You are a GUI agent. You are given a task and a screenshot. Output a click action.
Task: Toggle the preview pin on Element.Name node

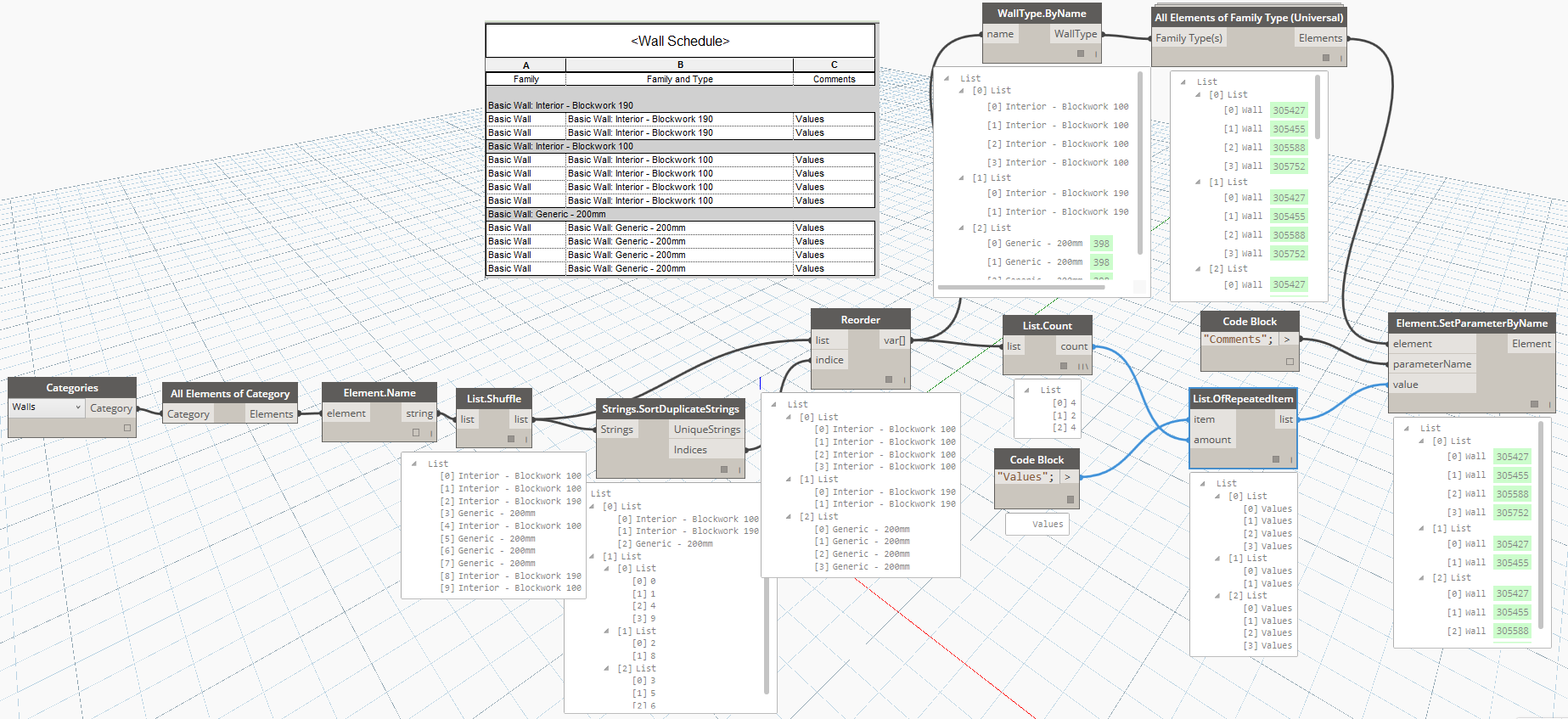pyautogui.click(x=416, y=432)
